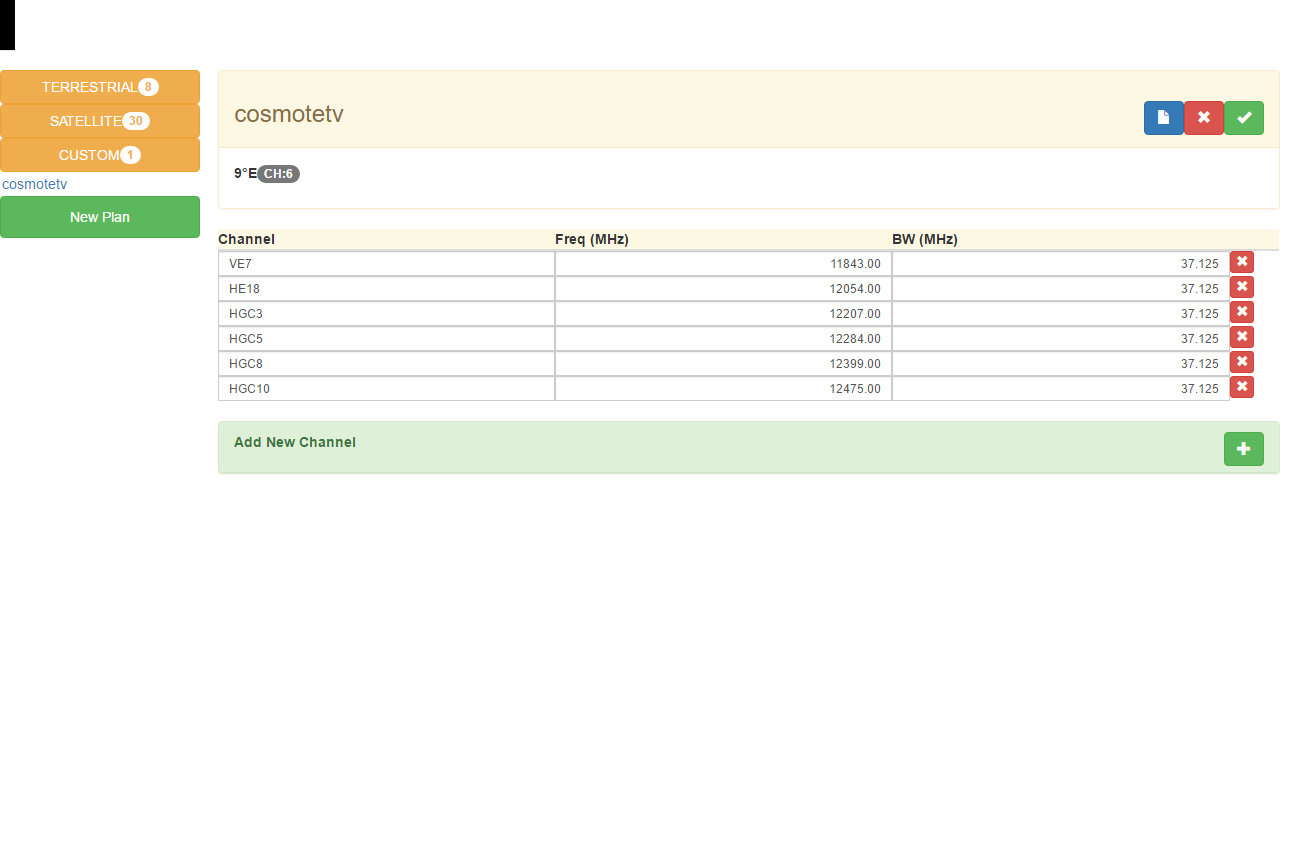Screen dimensions: 1295x866
Task: Click the BW (MHz) column header
Action: (x=925, y=239)
